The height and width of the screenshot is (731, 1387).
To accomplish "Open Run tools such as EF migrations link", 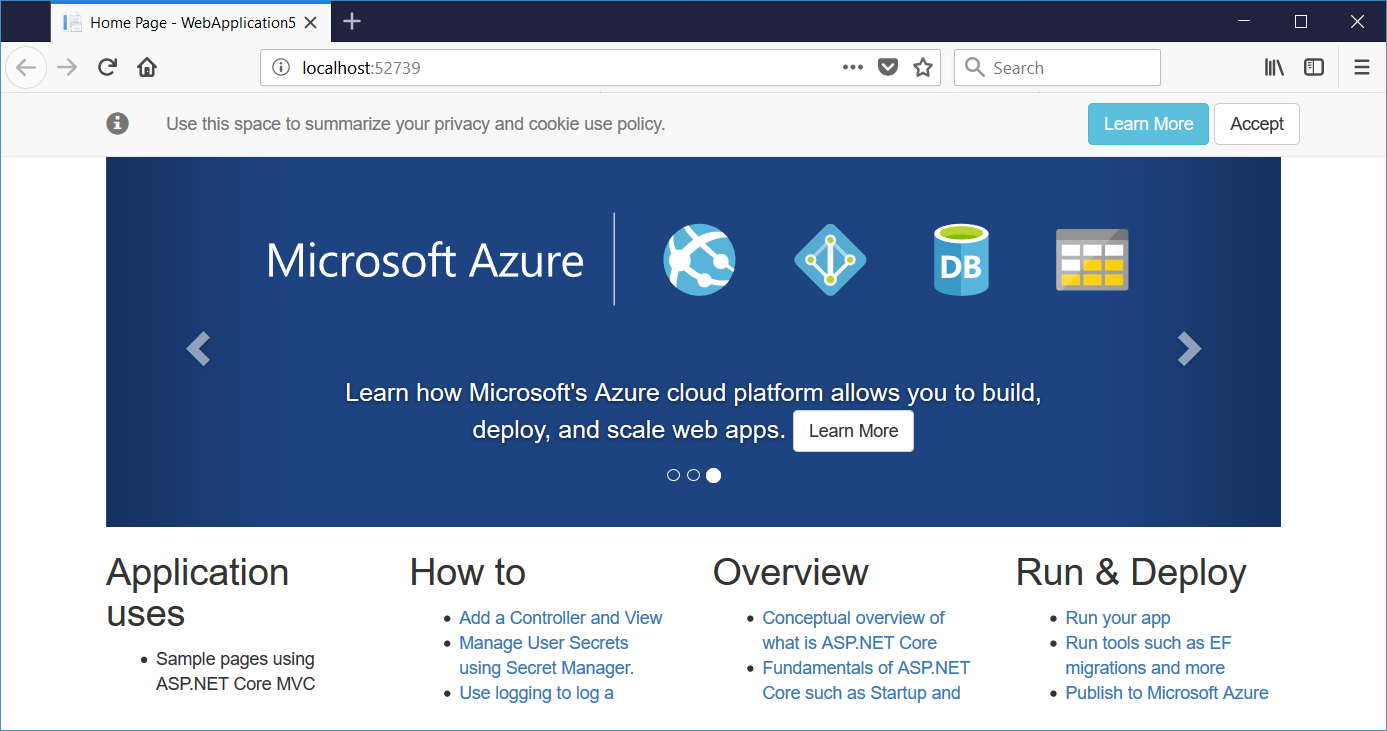I will (x=1148, y=655).
